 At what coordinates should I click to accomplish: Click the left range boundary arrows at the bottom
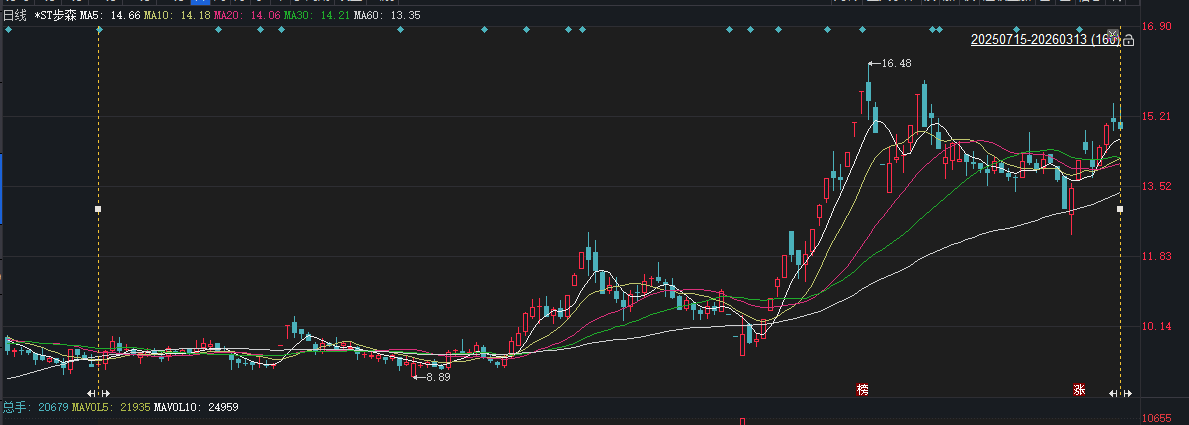tap(98, 394)
